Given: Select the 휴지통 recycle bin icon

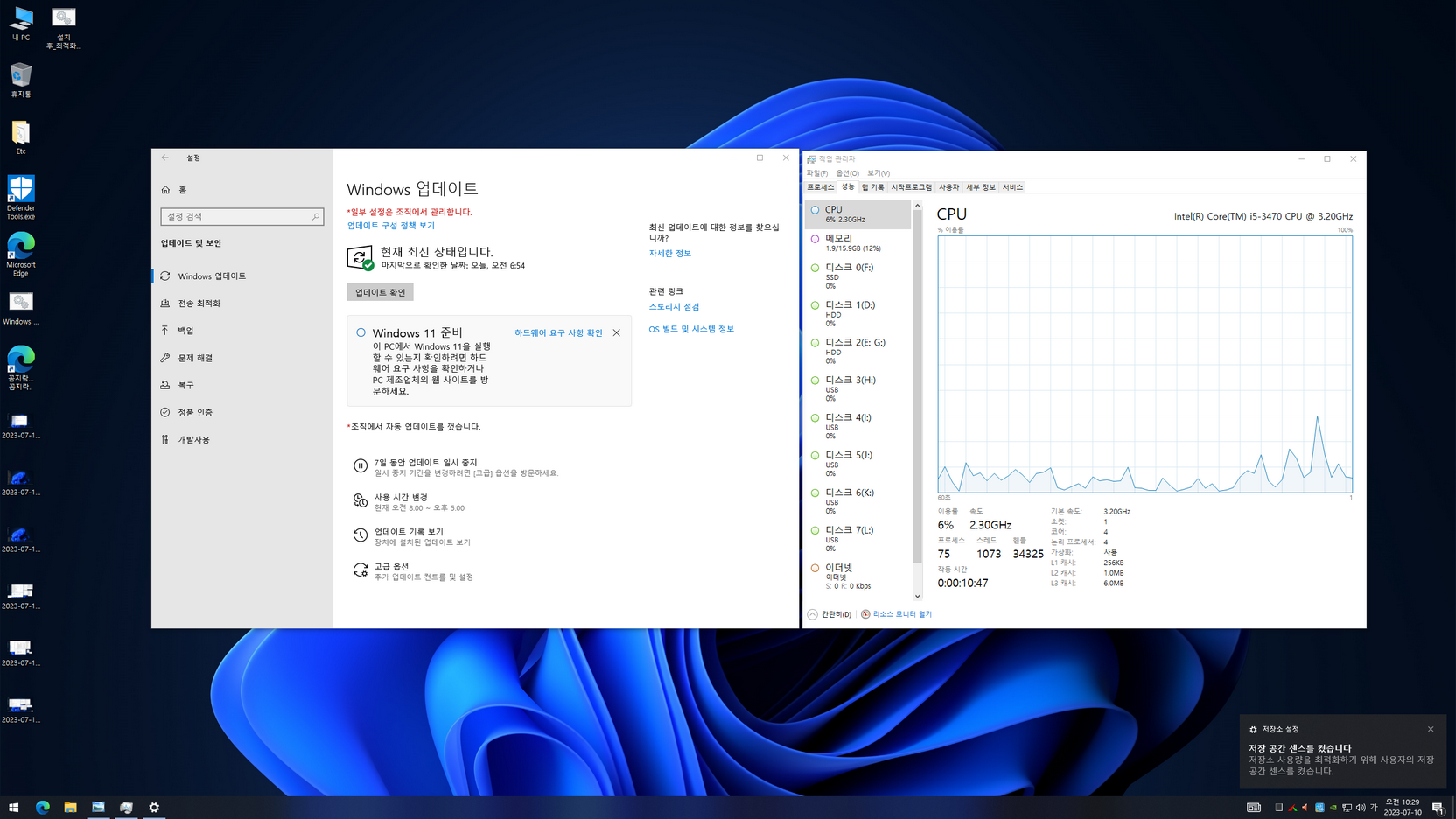Looking at the screenshot, I should tap(21, 80).
